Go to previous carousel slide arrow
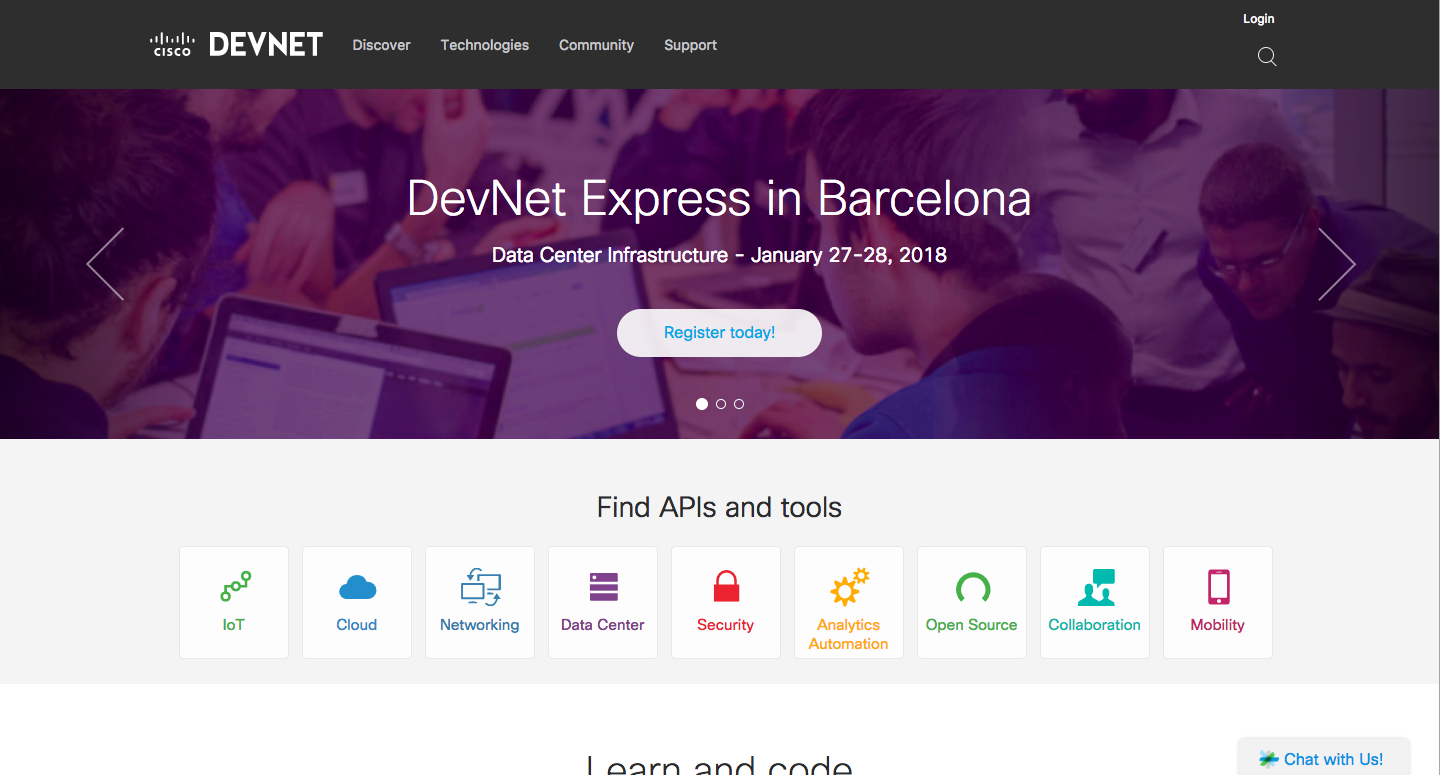The height and width of the screenshot is (775, 1440). point(105,264)
